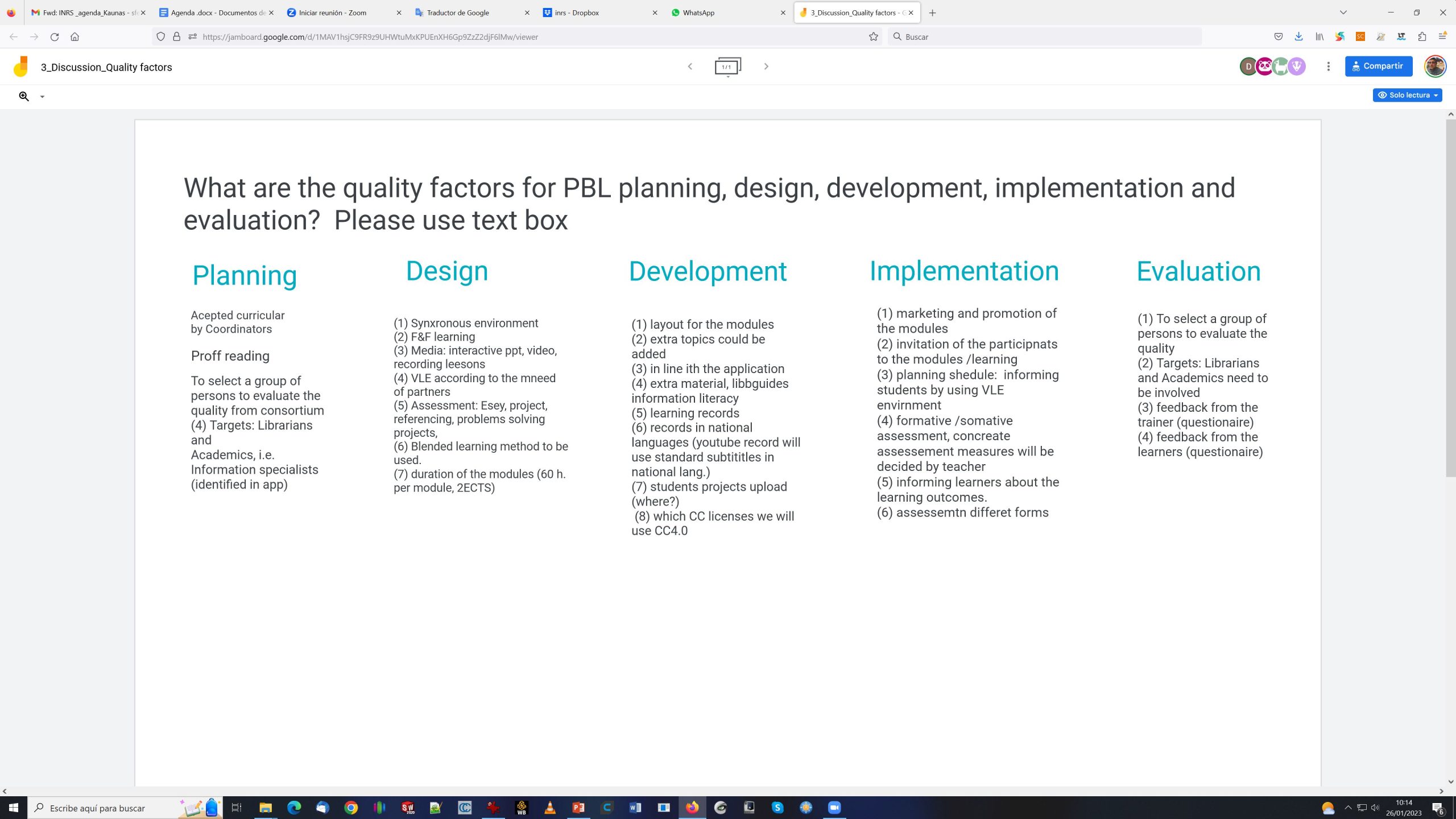Image resolution: width=1456 pixels, height=819 pixels.
Task: List all tabs chevron dropdown
Action: click(x=1343, y=13)
